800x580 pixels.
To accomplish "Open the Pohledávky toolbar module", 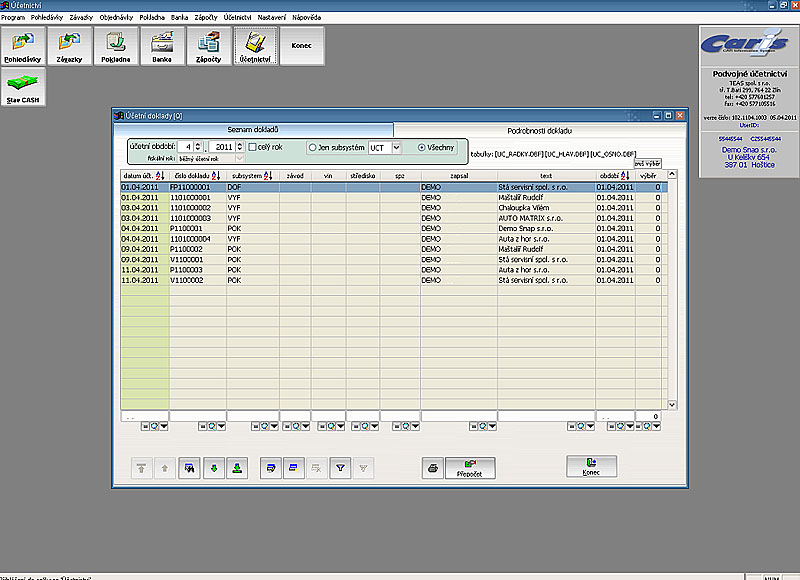I will [x=23, y=45].
